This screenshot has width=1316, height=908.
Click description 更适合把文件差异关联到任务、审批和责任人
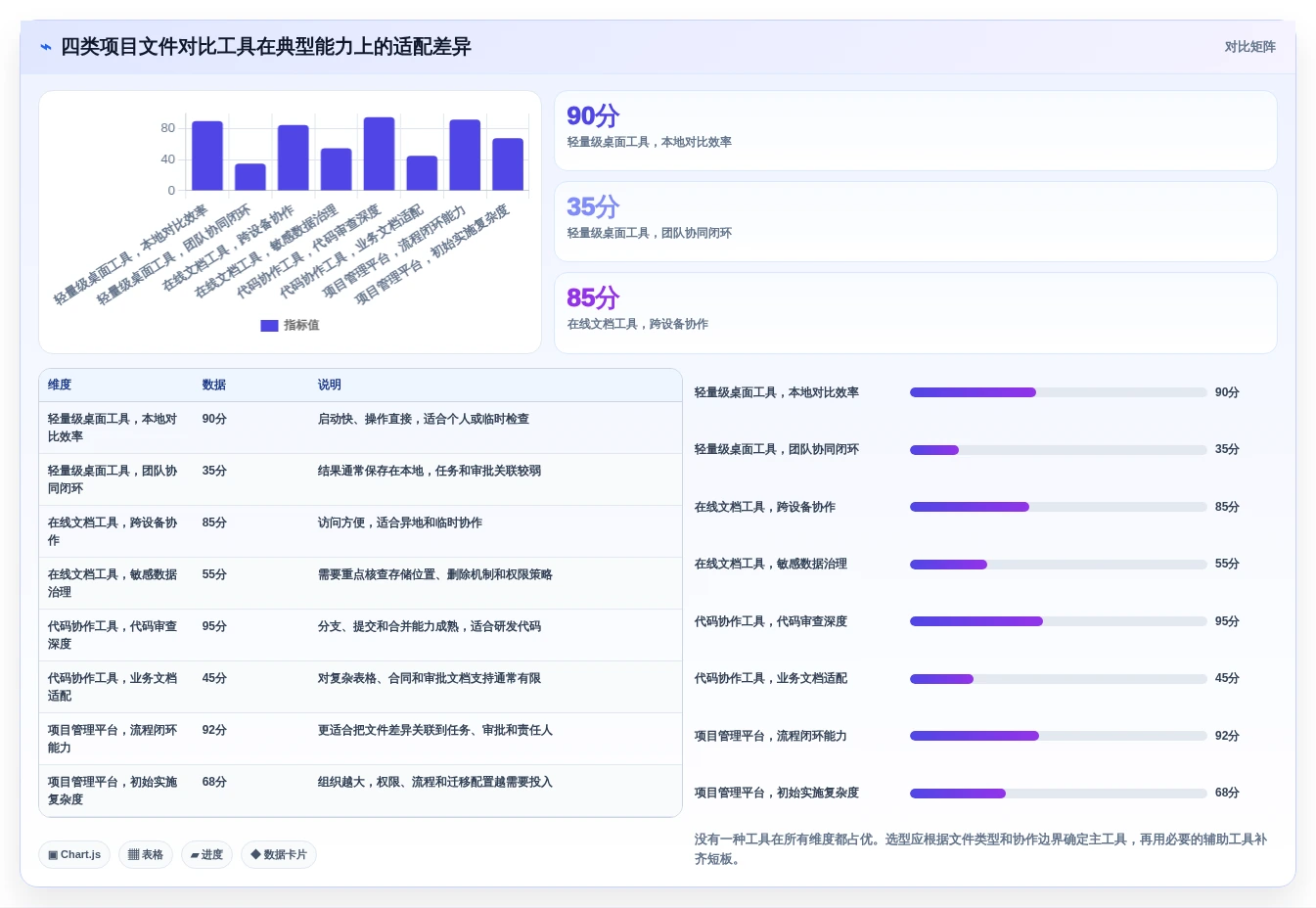435,730
